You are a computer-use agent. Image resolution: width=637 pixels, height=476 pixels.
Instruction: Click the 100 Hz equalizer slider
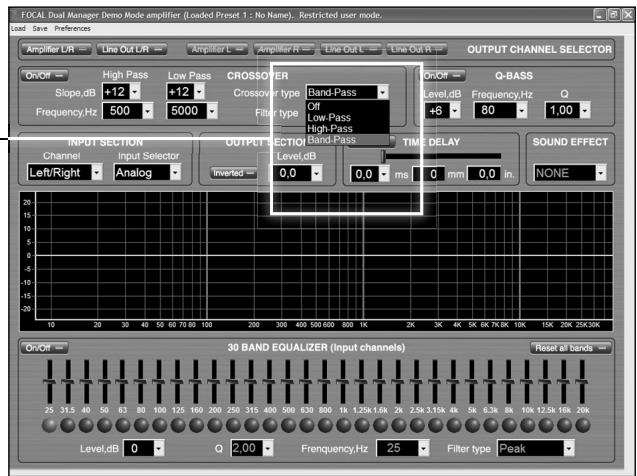coord(159,382)
